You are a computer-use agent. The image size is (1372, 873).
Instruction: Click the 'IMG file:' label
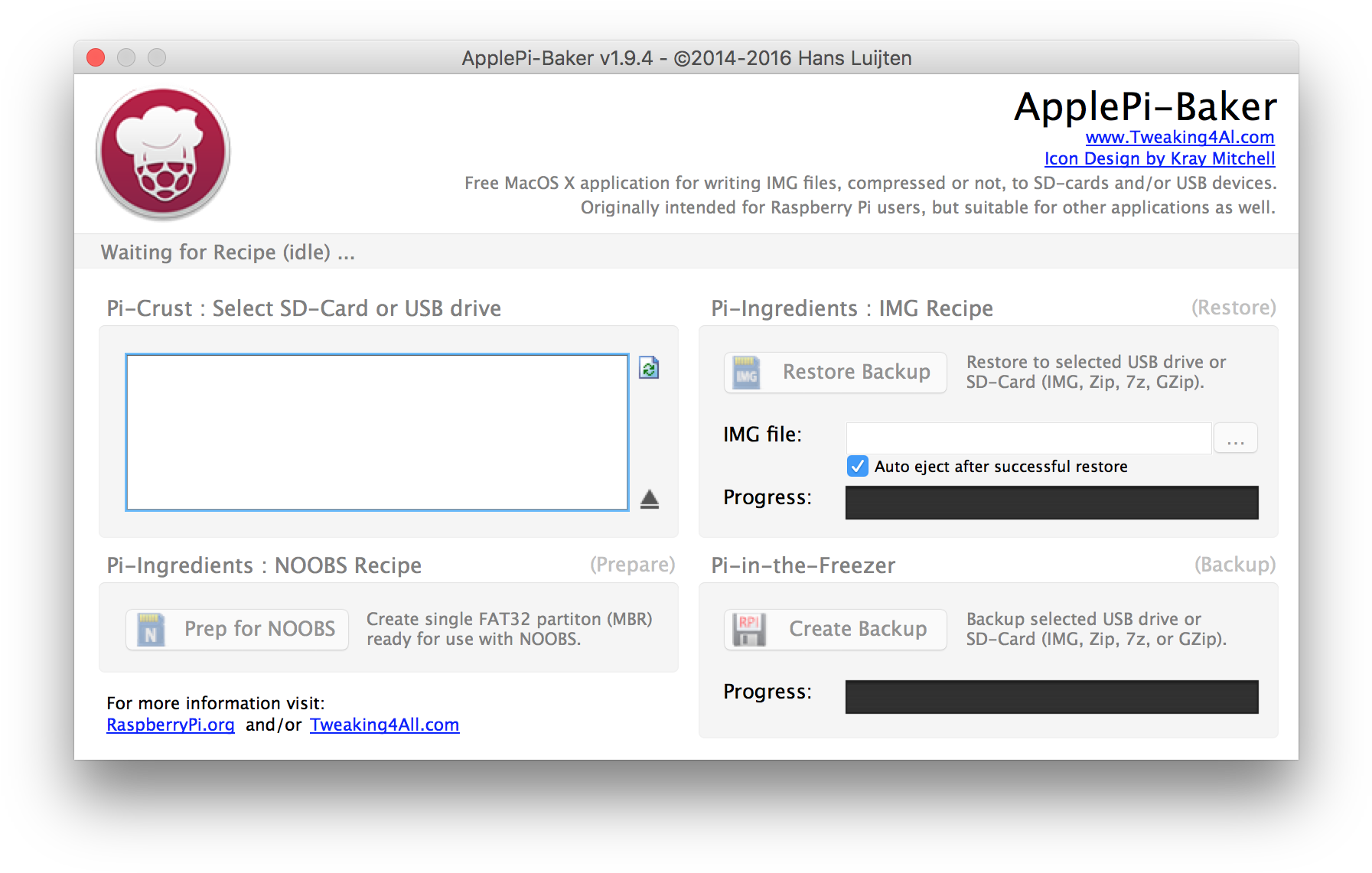pos(762,435)
